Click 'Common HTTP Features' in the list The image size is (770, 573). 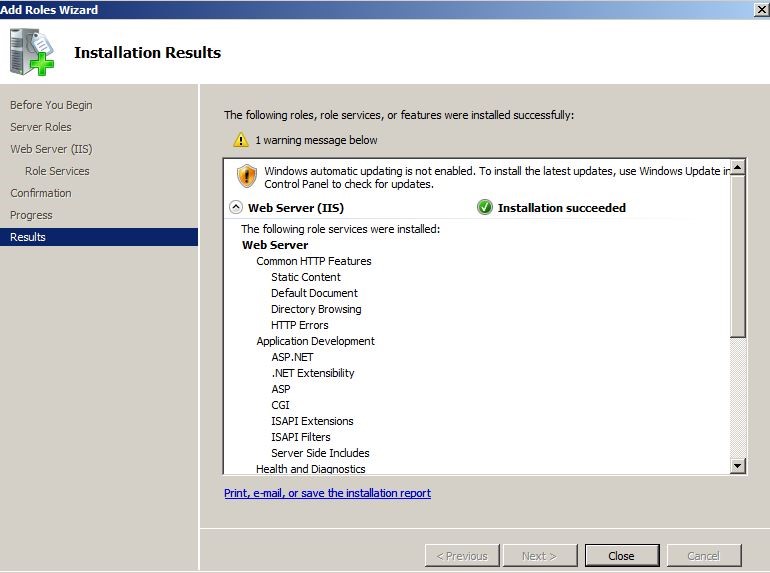point(314,261)
